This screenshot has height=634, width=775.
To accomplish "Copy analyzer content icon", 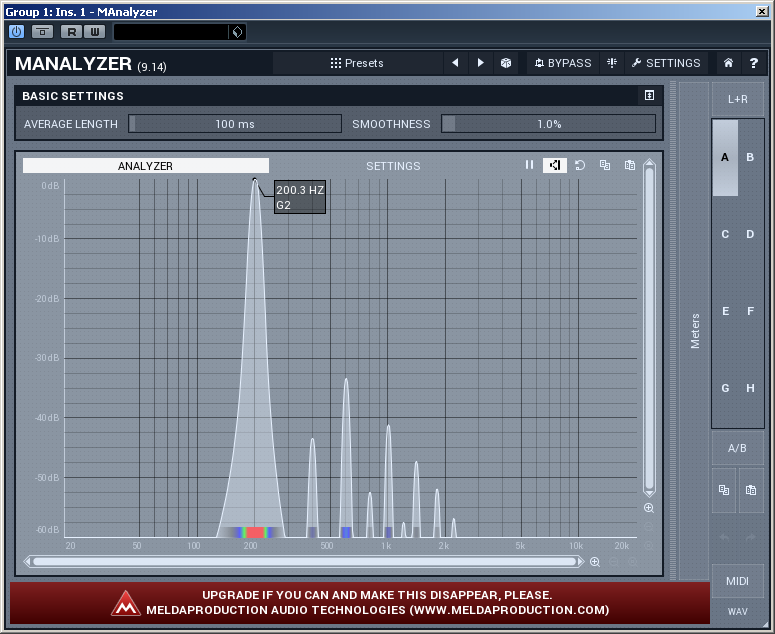I will (605, 165).
